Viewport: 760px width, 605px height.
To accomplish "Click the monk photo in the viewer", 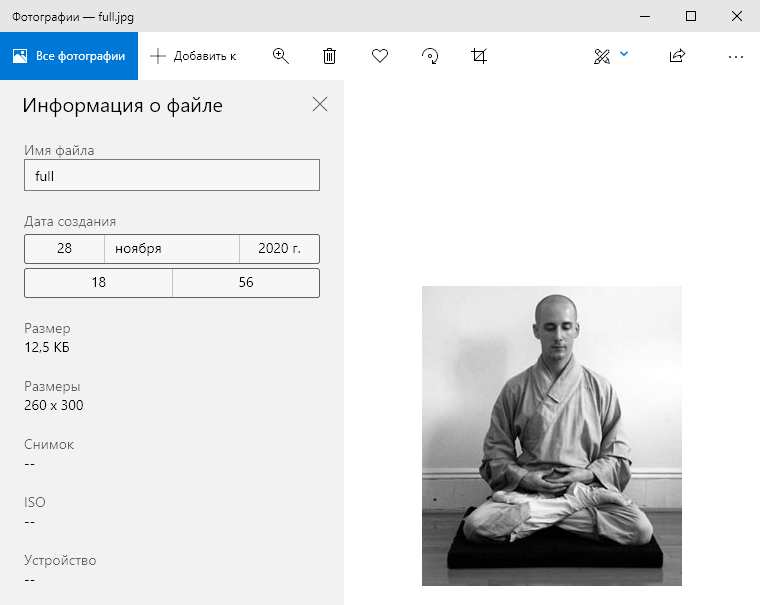I will click(552, 436).
